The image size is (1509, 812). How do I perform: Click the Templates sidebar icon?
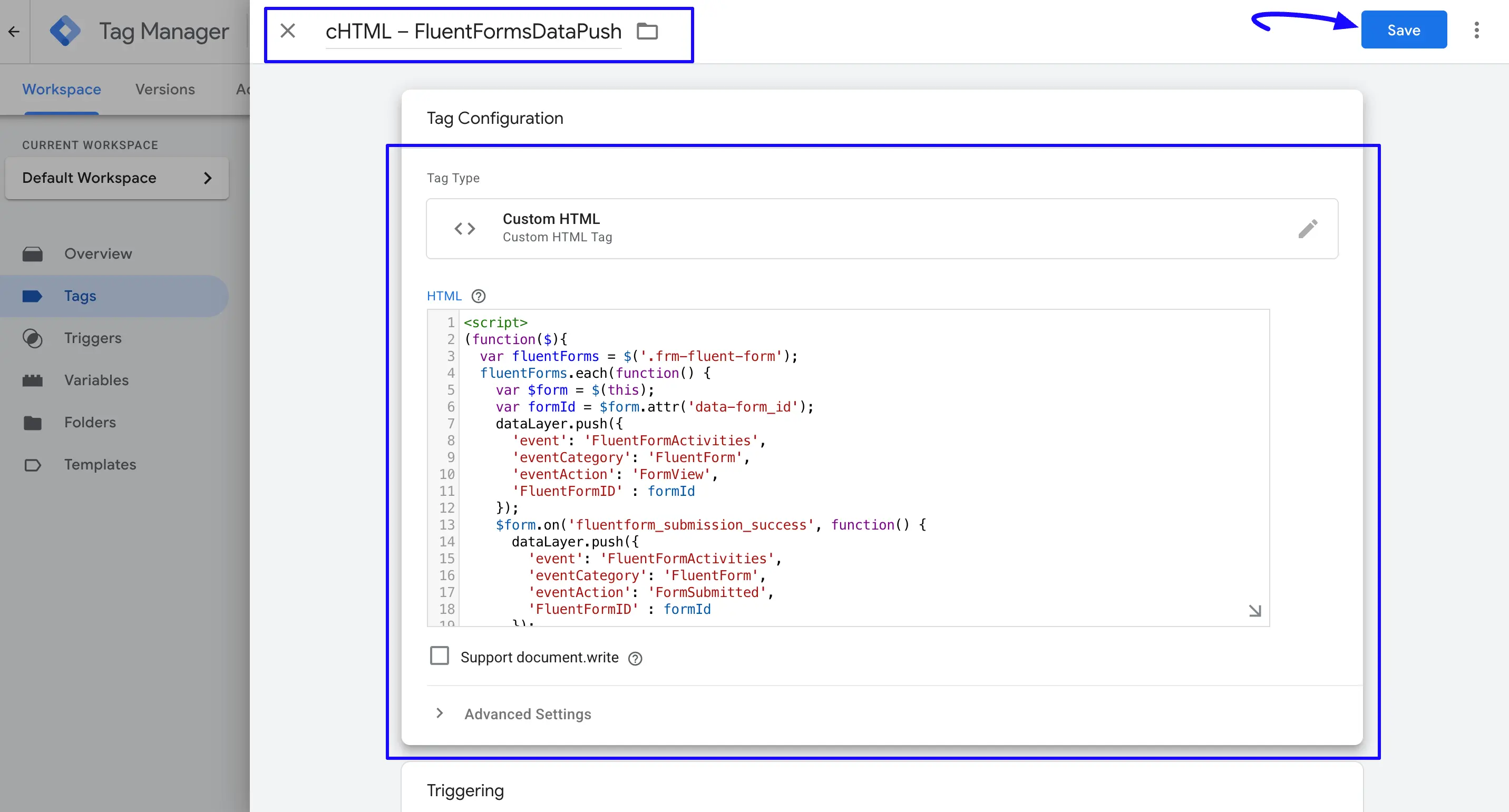(32, 465)
